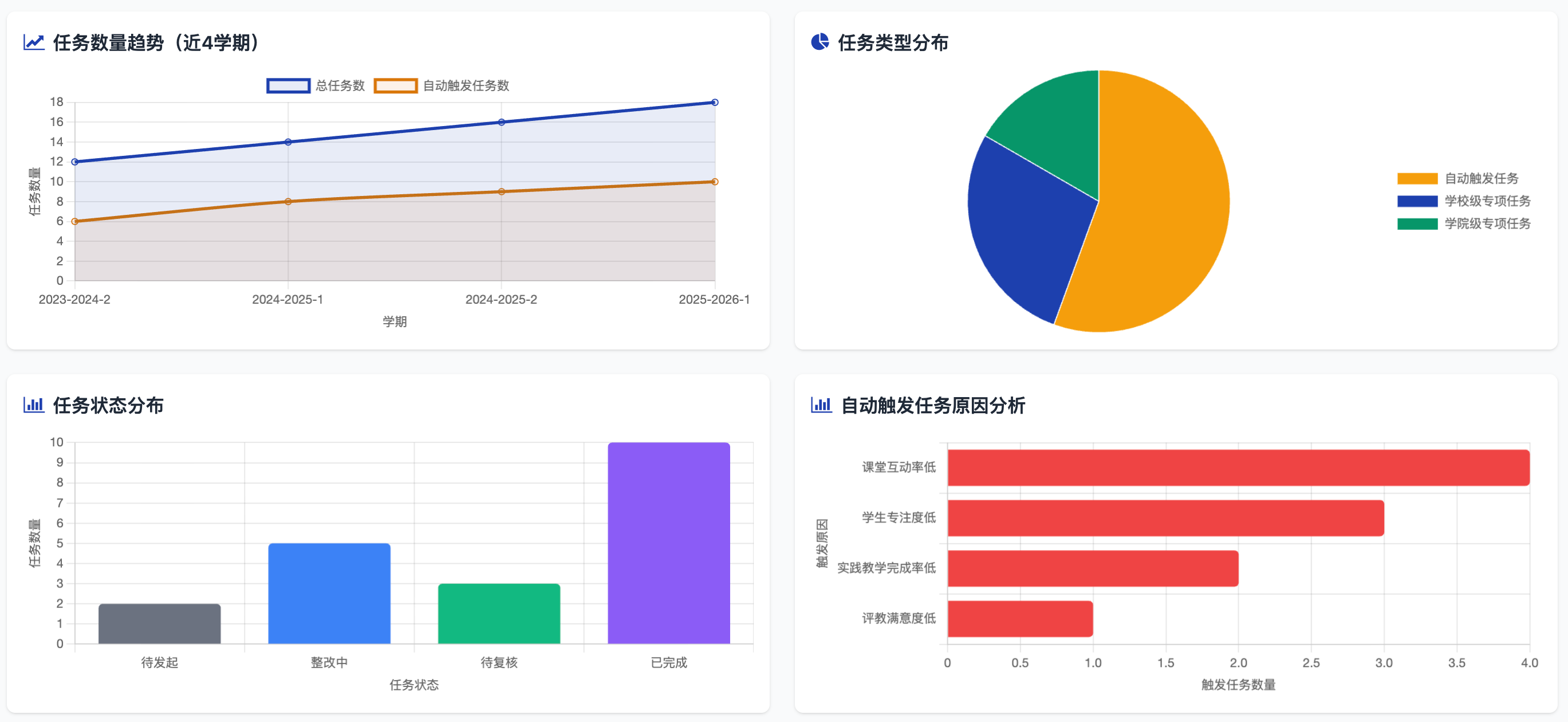
Task: Click the line chart icon beside 任务数量趋势
Action: (33, 42)
